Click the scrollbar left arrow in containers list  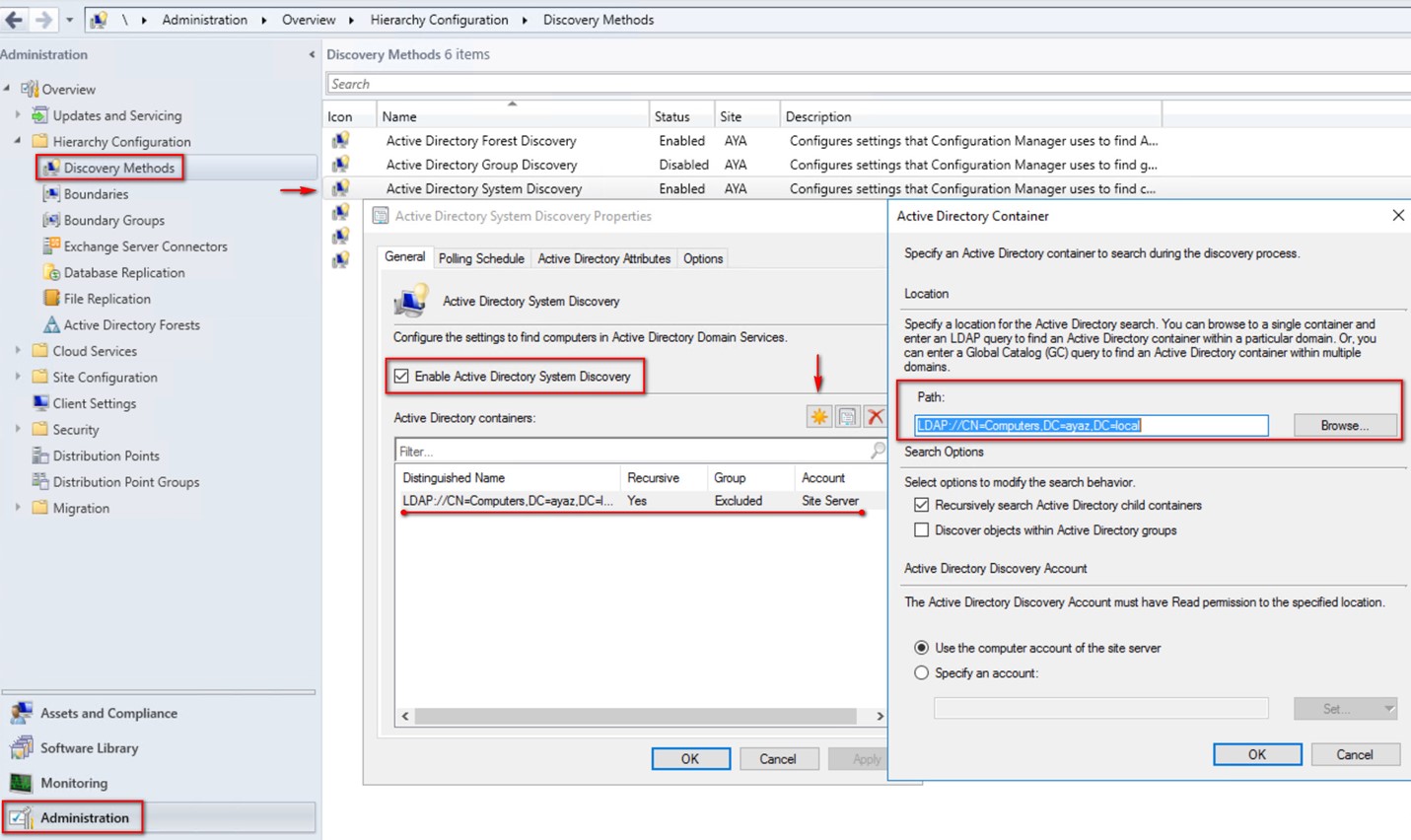point(405,716)
